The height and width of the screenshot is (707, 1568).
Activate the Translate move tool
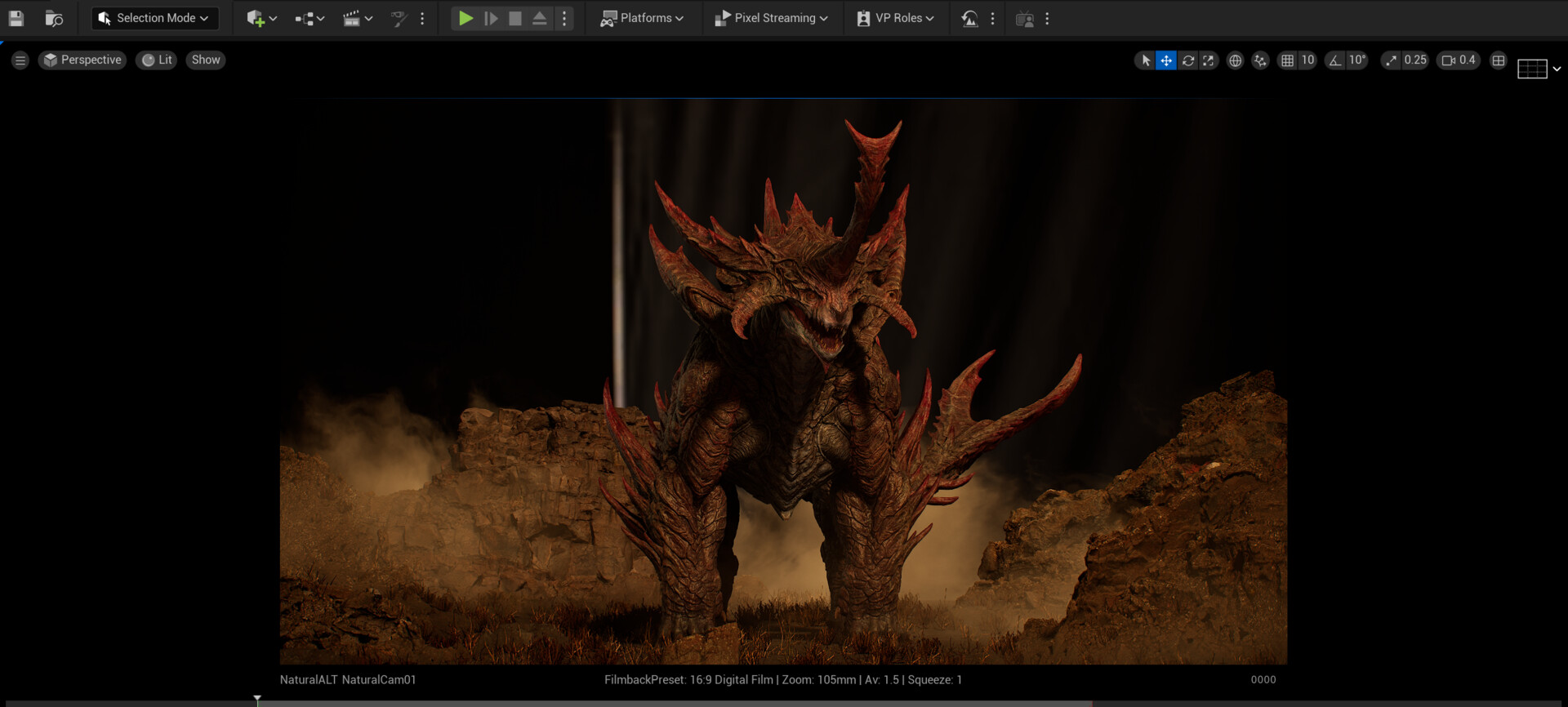pyautogui.click(x=1166, y=60)
